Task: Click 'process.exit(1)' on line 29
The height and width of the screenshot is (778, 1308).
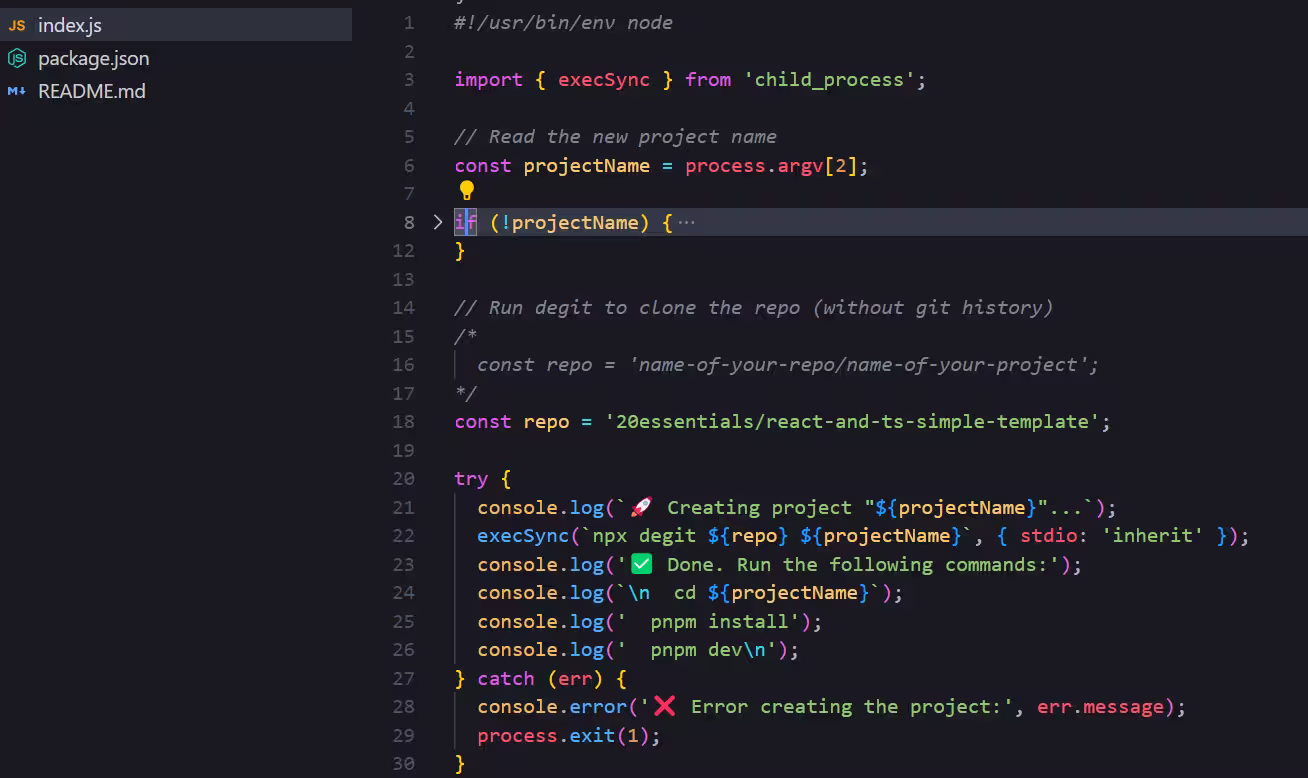Action: pyautogui.click(x=563, y=736)
